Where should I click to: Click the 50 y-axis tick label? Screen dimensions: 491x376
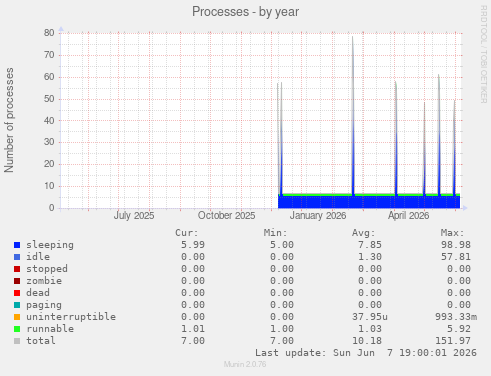point(49,99)
